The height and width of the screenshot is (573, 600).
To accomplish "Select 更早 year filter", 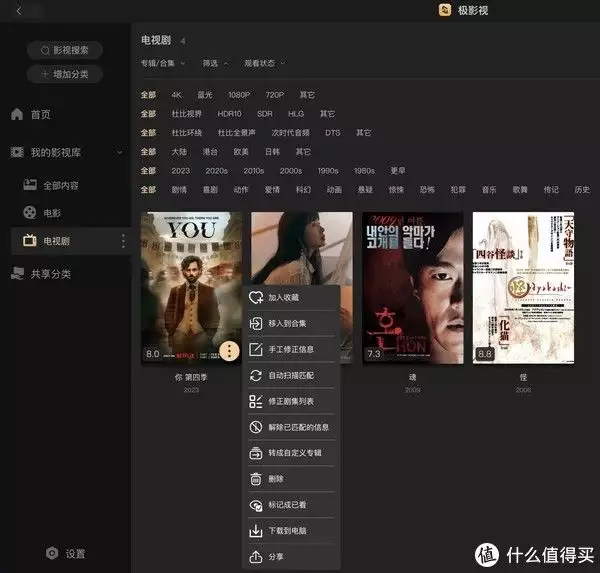I will click(398, 171).
